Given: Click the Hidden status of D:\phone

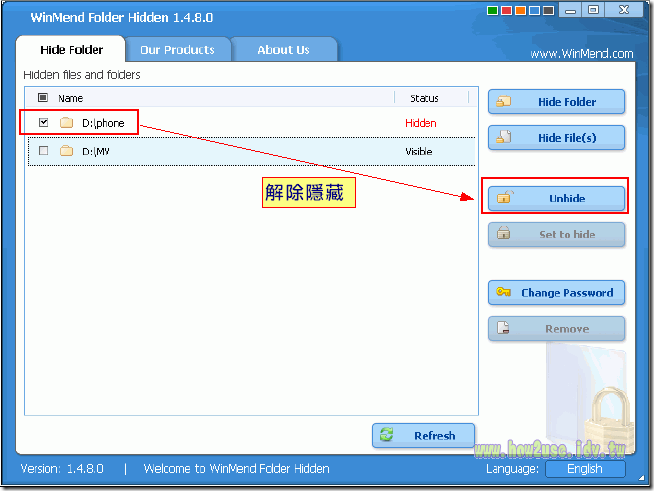Looking at the screenshot, I should [x=421, y=123].
